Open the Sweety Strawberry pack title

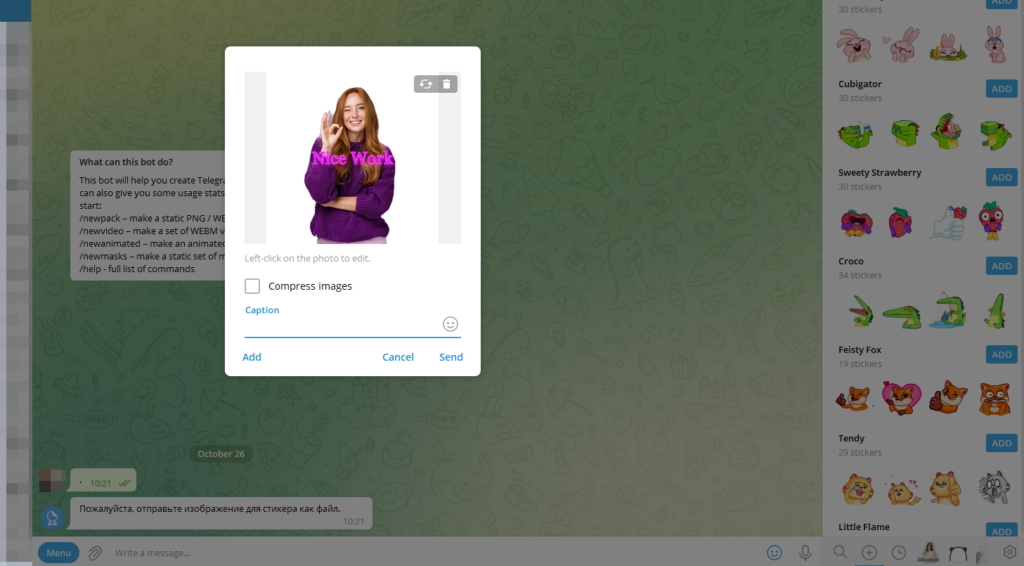(880, 172)
